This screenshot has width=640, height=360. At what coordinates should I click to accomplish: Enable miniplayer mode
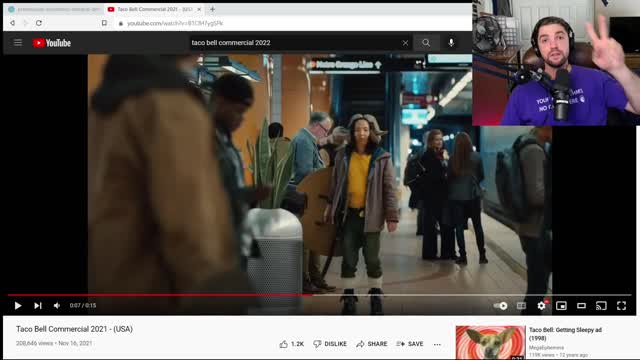click(561, 305)
